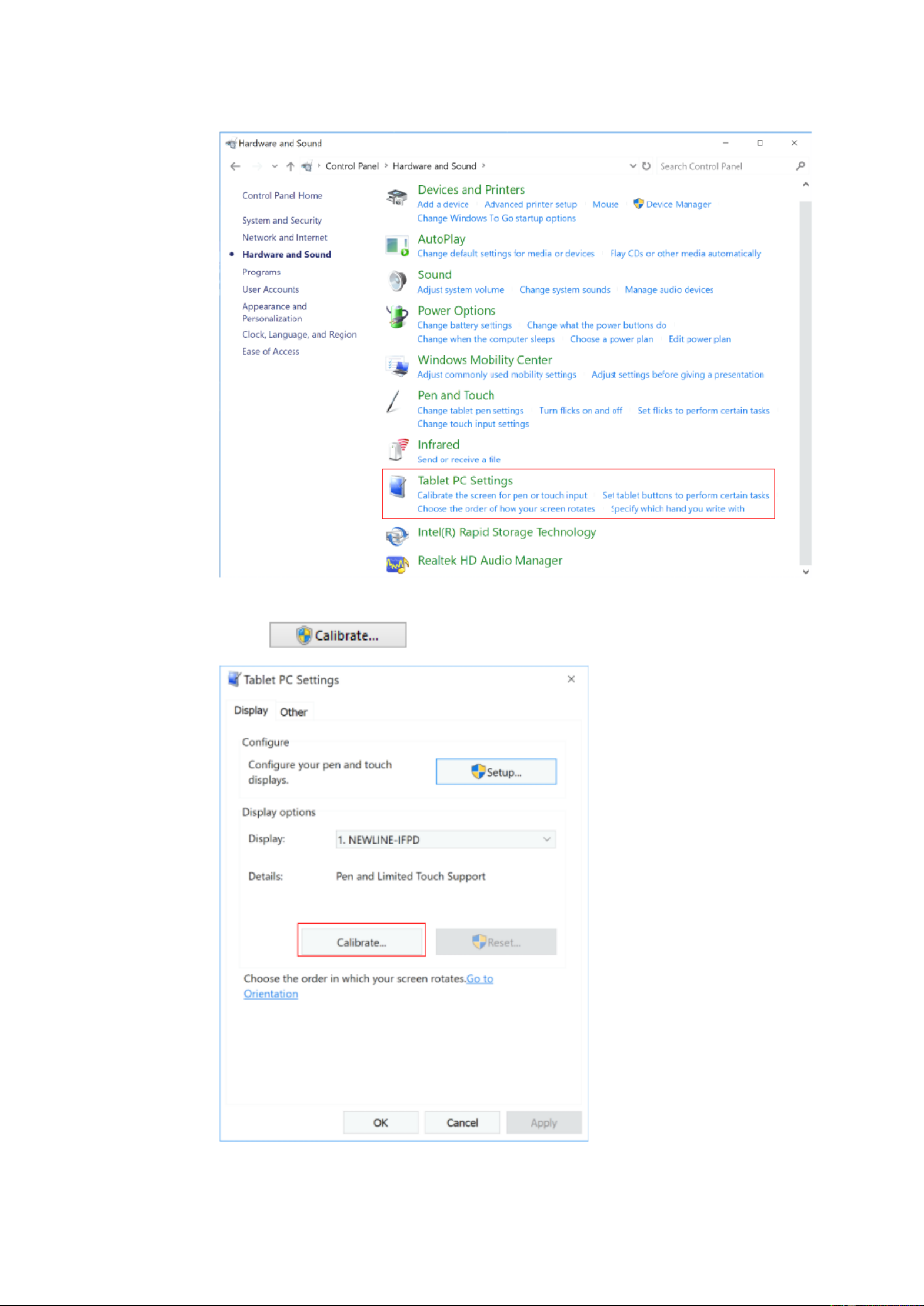
Task: Click the Mouse link
Action: pos(605,204)
